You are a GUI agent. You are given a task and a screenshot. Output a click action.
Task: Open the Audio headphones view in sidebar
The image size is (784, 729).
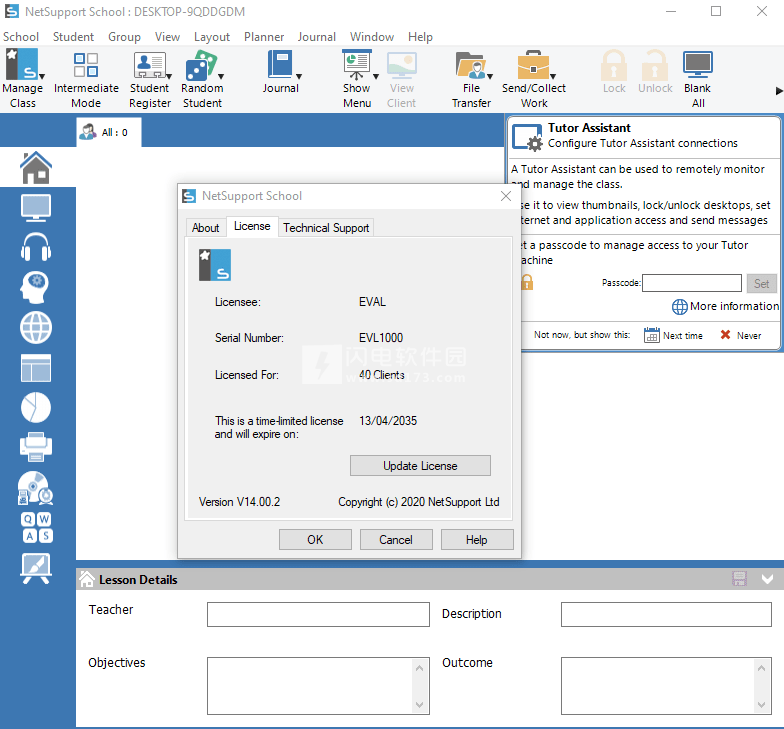(x=36, y=247)
